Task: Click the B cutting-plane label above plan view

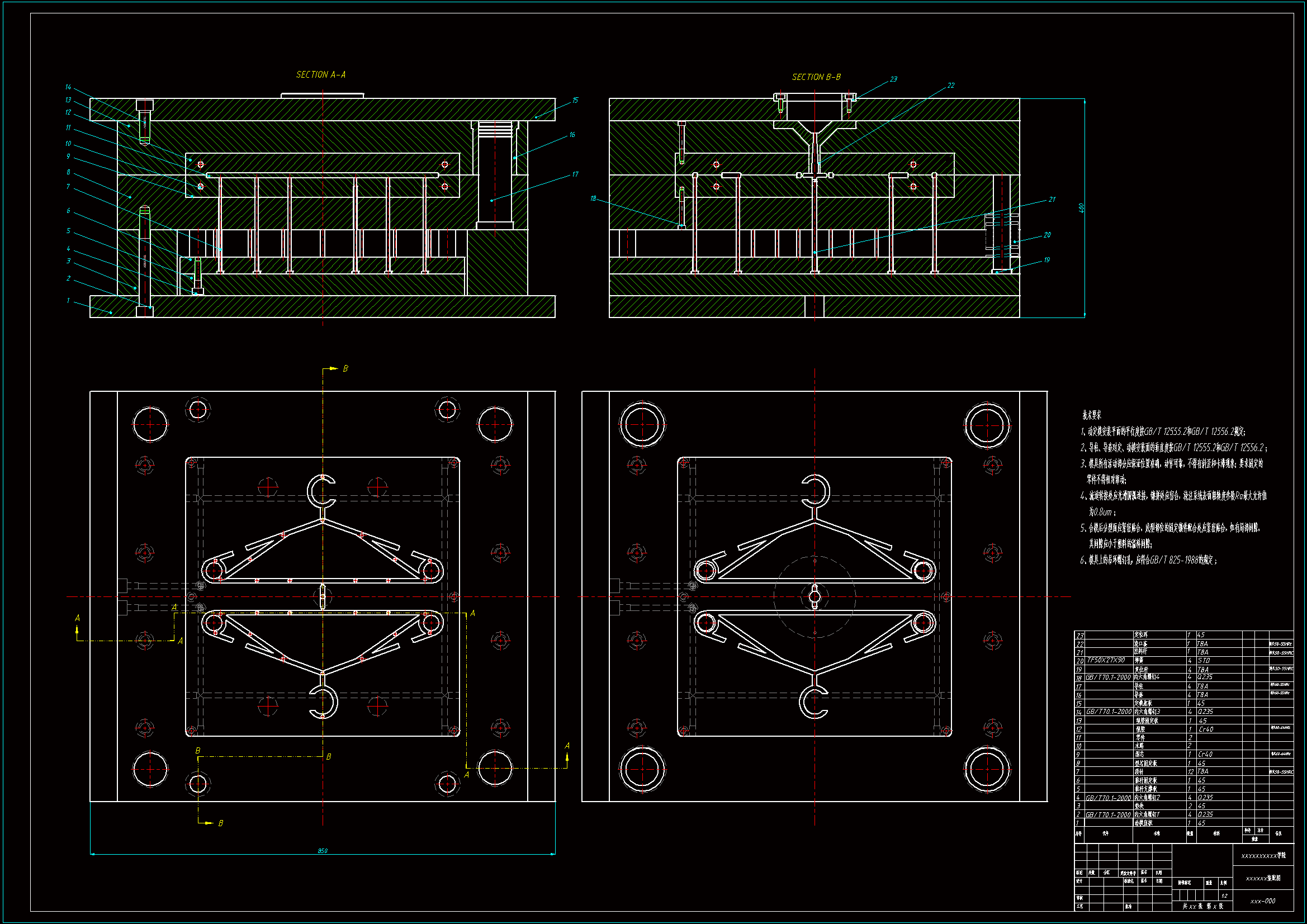Action: coord(345,369)
